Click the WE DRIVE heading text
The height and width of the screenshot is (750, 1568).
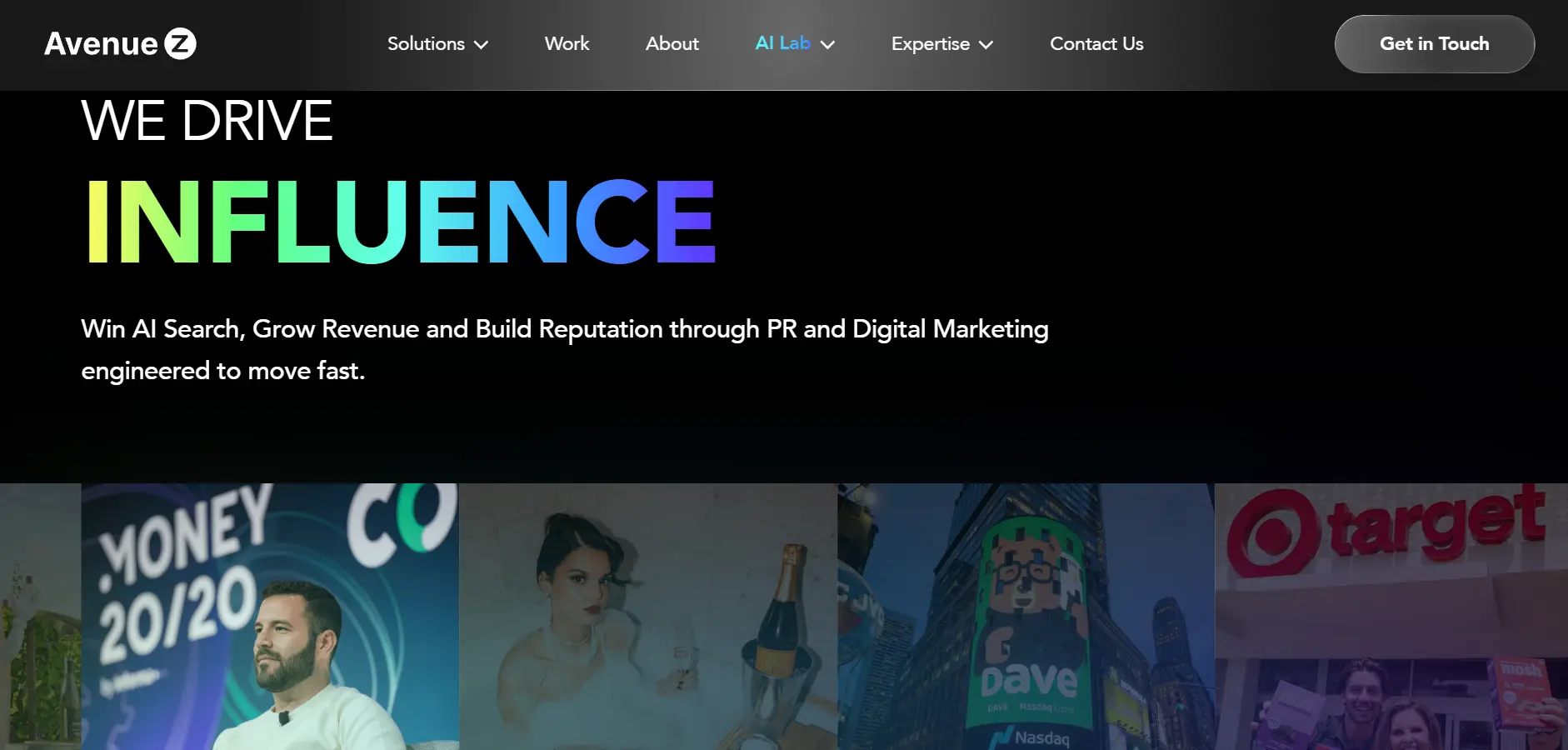pyautogui.click(x=207, y=121)
